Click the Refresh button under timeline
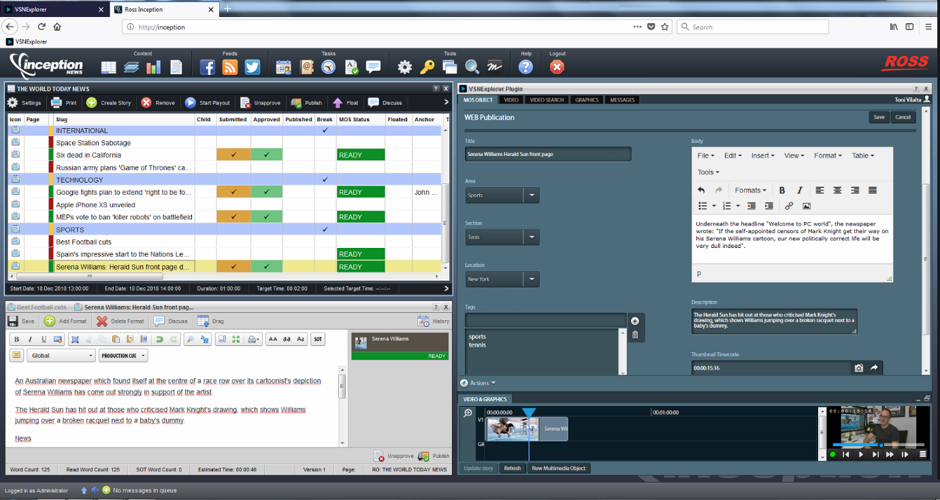 (512, 468)
